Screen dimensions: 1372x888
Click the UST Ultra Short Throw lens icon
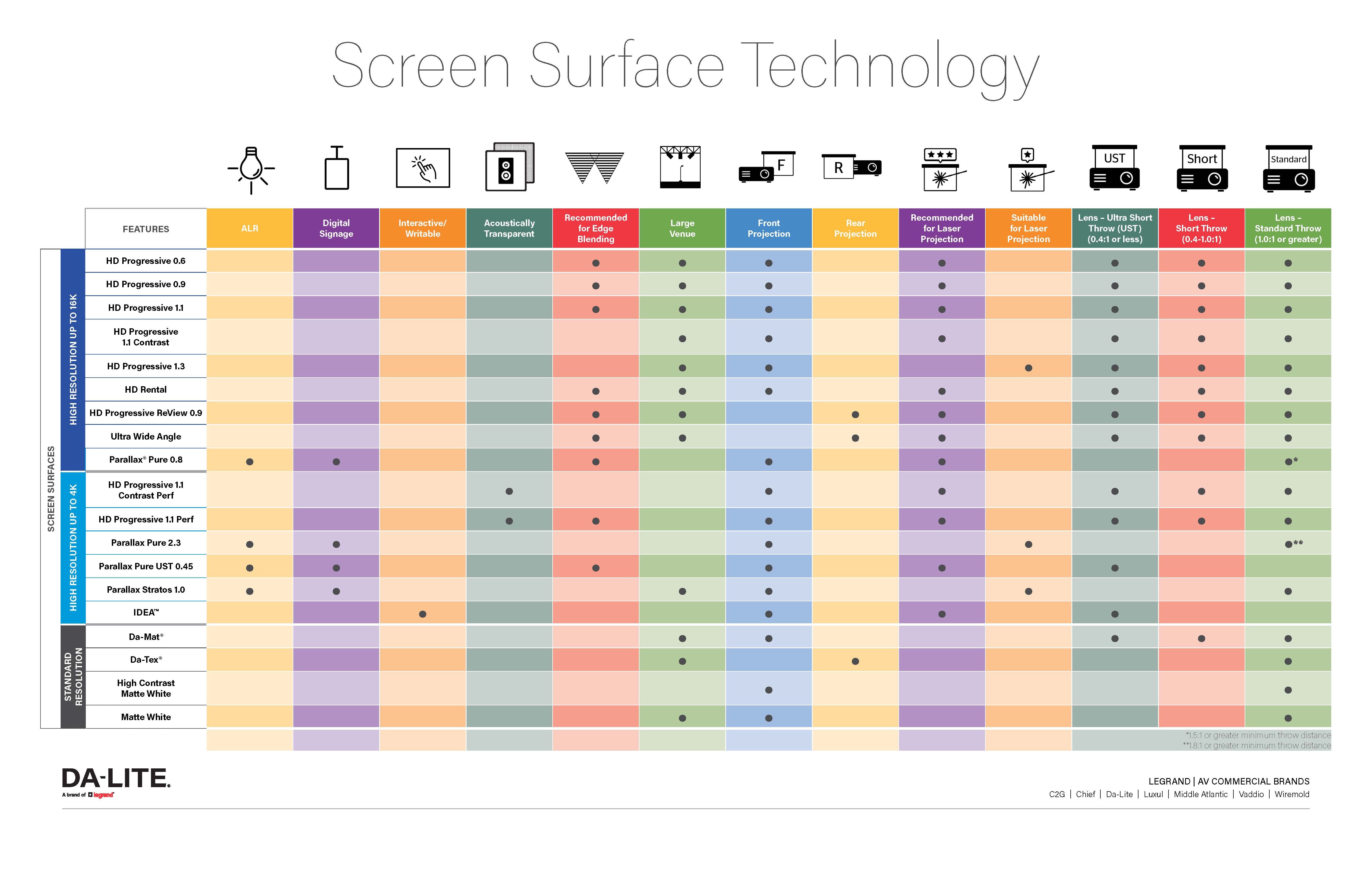pyautogui.click(x=1113, y=175)
